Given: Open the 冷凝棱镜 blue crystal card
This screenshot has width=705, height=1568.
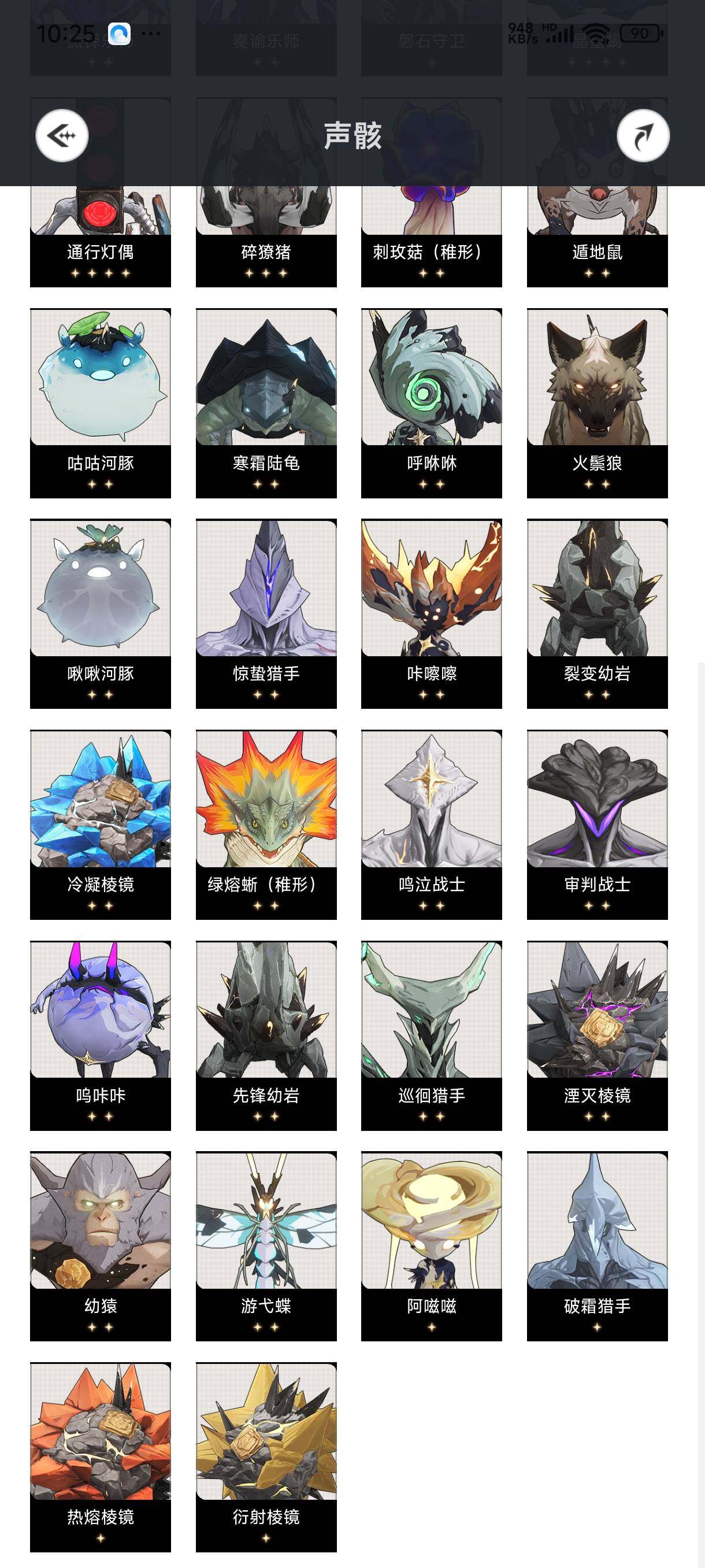Looking at the screenshot, I should (101, 825).
